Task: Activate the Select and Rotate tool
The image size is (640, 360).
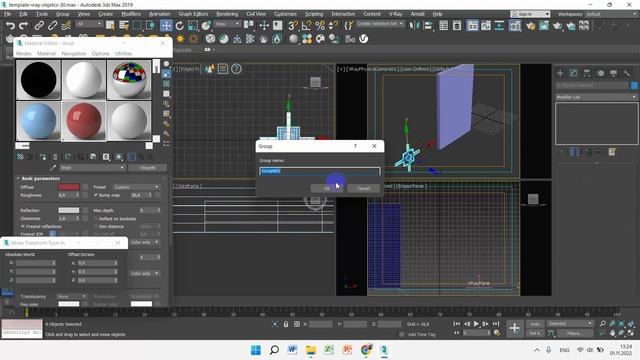Action: [180, 26]
